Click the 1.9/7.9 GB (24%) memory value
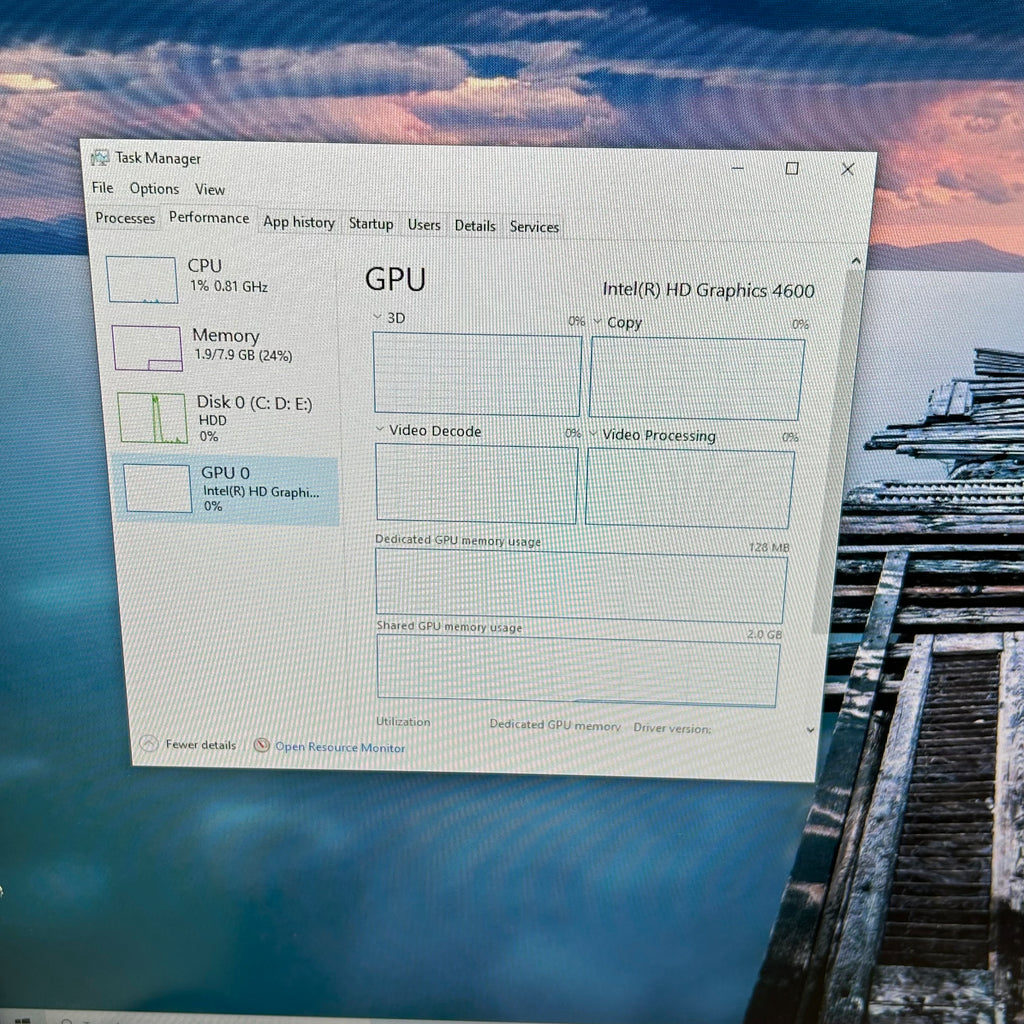 (x=243, y=355)
